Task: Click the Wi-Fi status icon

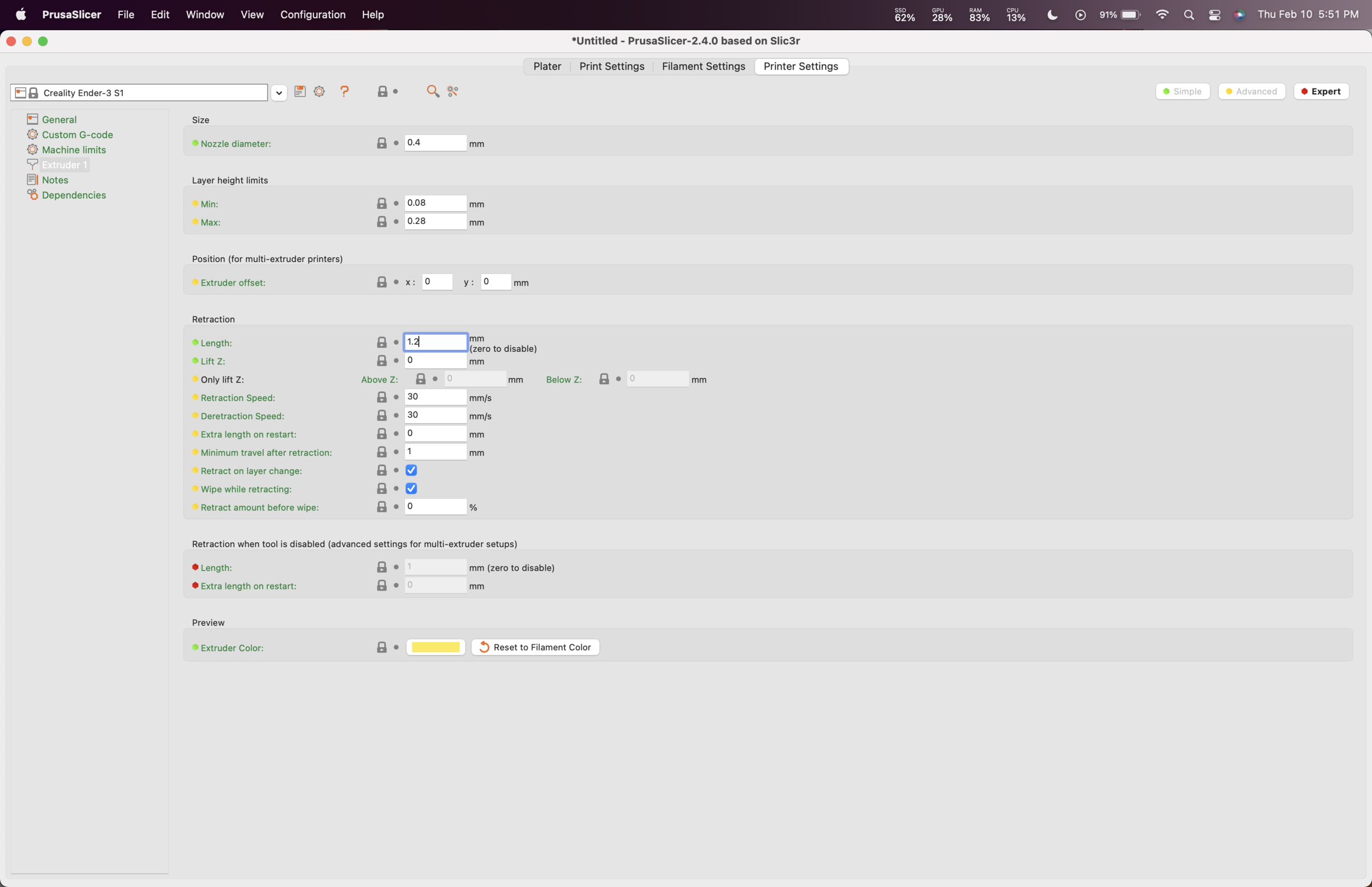Action: click(1162, 15)
